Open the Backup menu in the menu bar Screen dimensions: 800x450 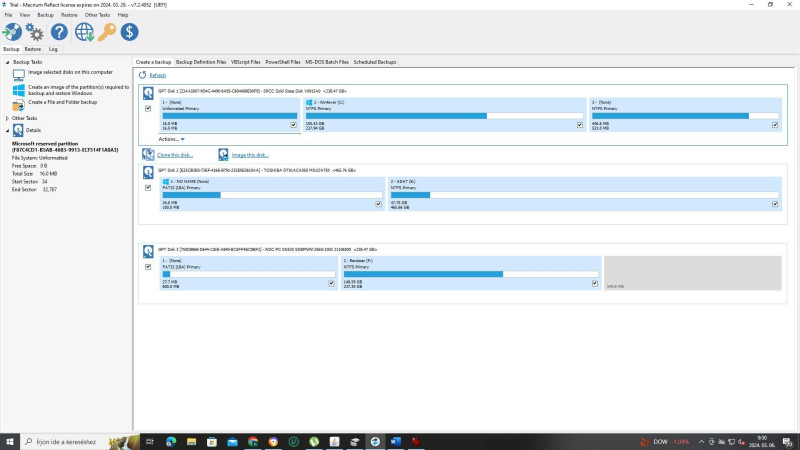45,15
